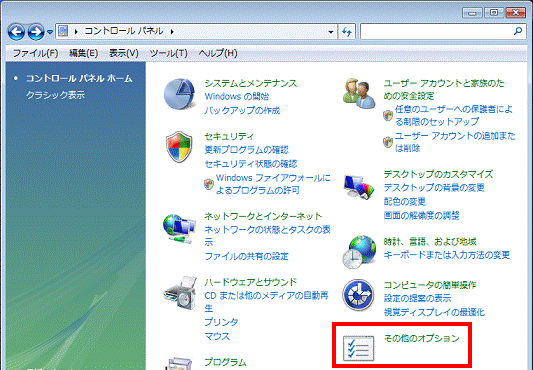Screen dimensions: 533x370
Task: Open ネットワークの状態とタスクの表示 link
Action: point(267,236)
